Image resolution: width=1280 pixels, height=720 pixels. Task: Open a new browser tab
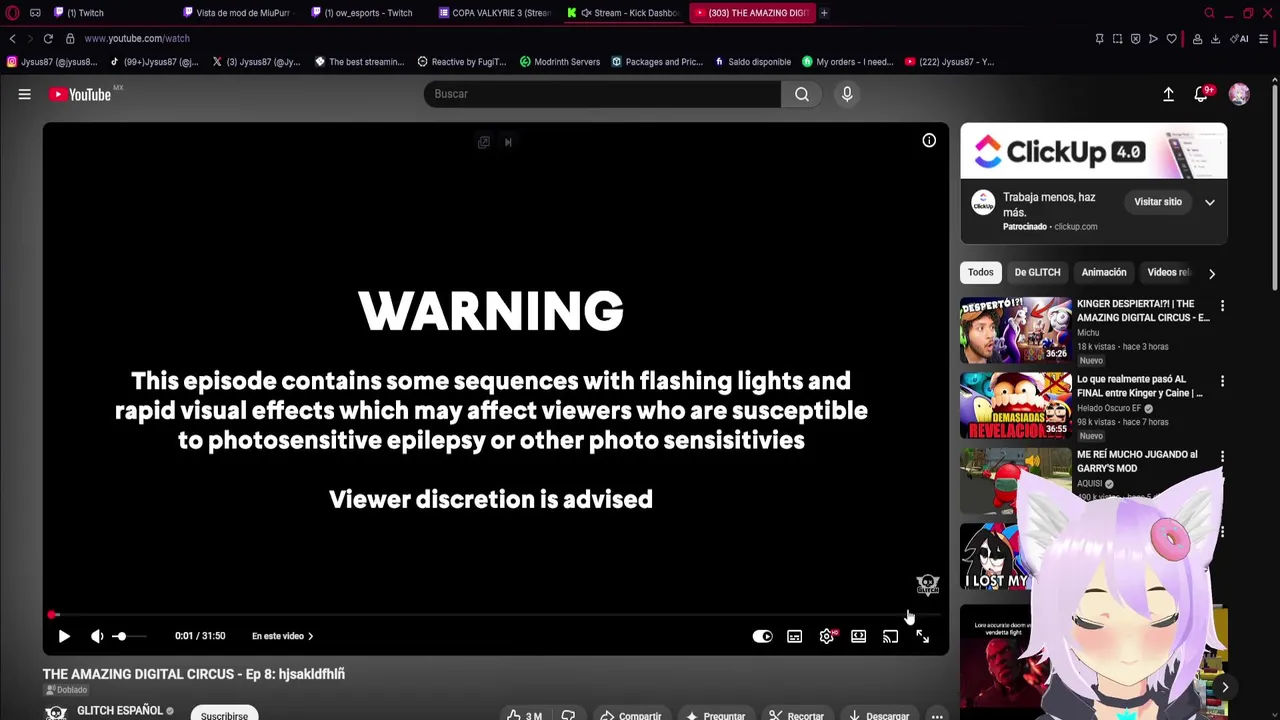coord(824,13)
